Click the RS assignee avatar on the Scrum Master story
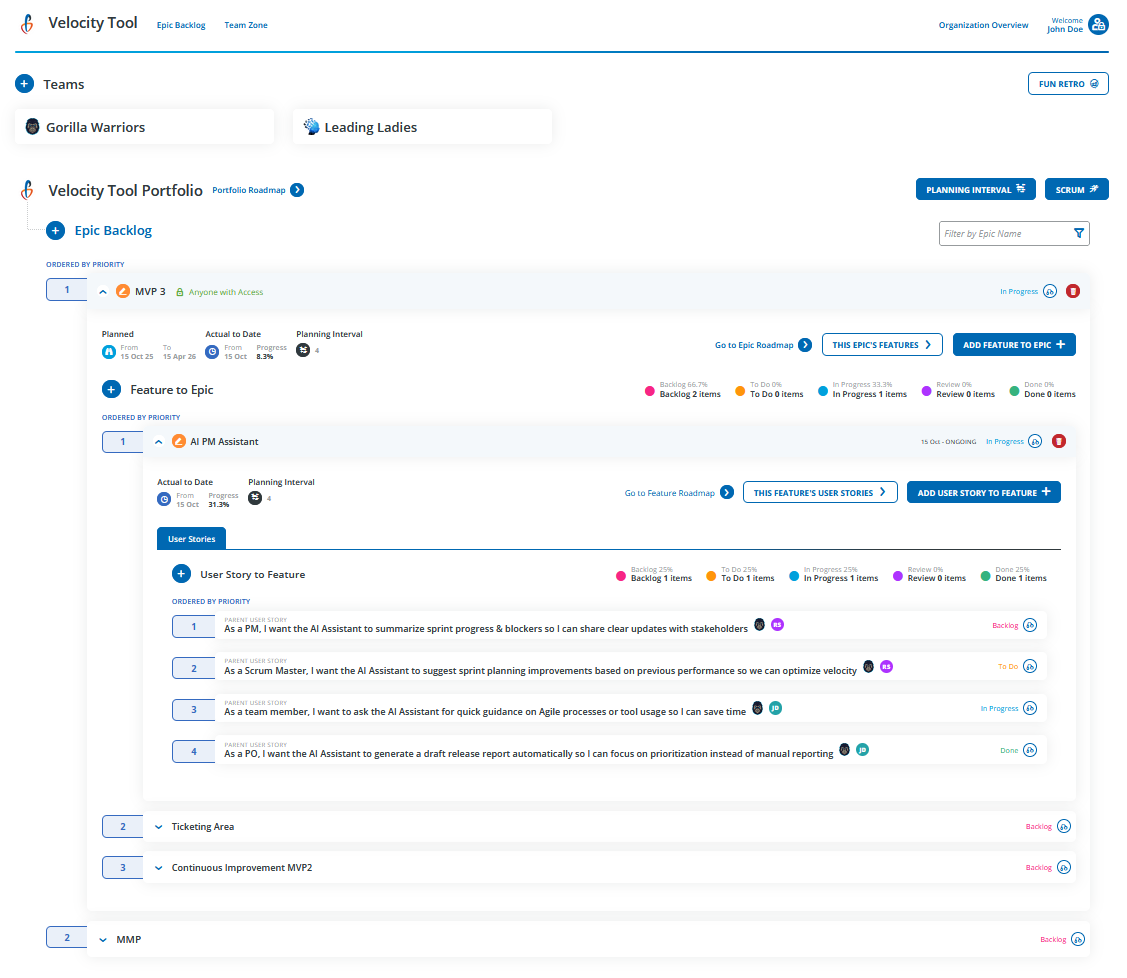Image resolution: width=1127 pixels, height=978 pixels. pyautogui.click(x=886, y=666)
